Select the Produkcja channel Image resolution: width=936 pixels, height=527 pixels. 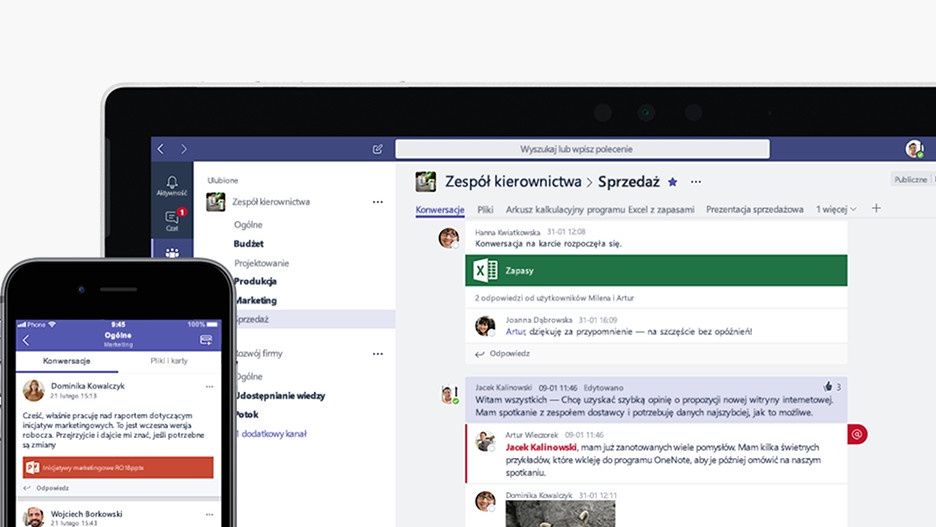point(255,281)
